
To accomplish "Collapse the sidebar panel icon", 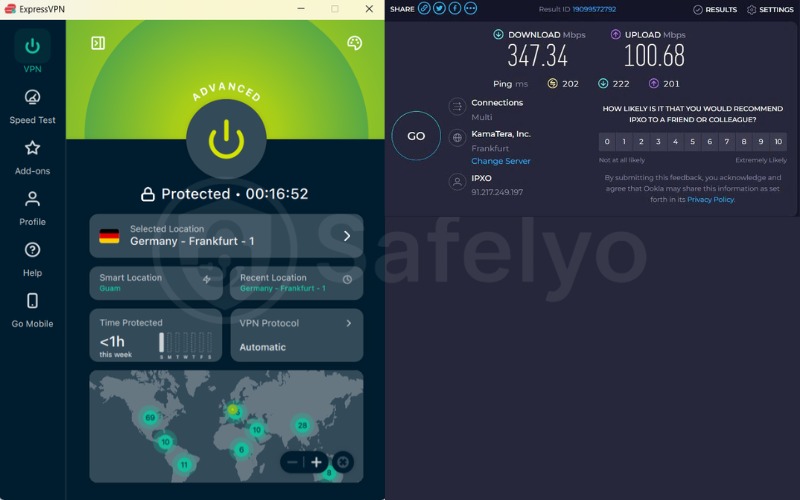I will (x=98, y=43).
